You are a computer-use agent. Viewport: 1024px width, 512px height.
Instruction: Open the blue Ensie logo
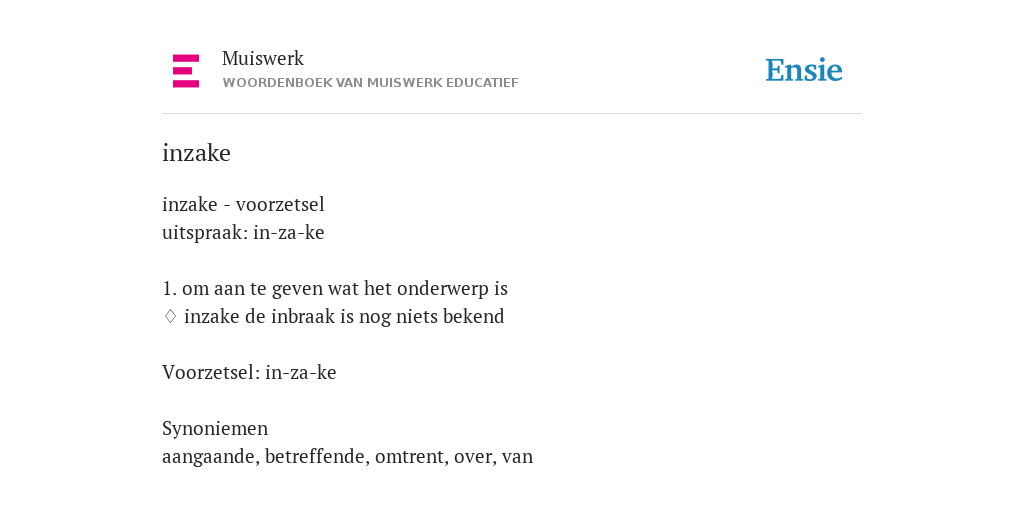coord(804,71)
